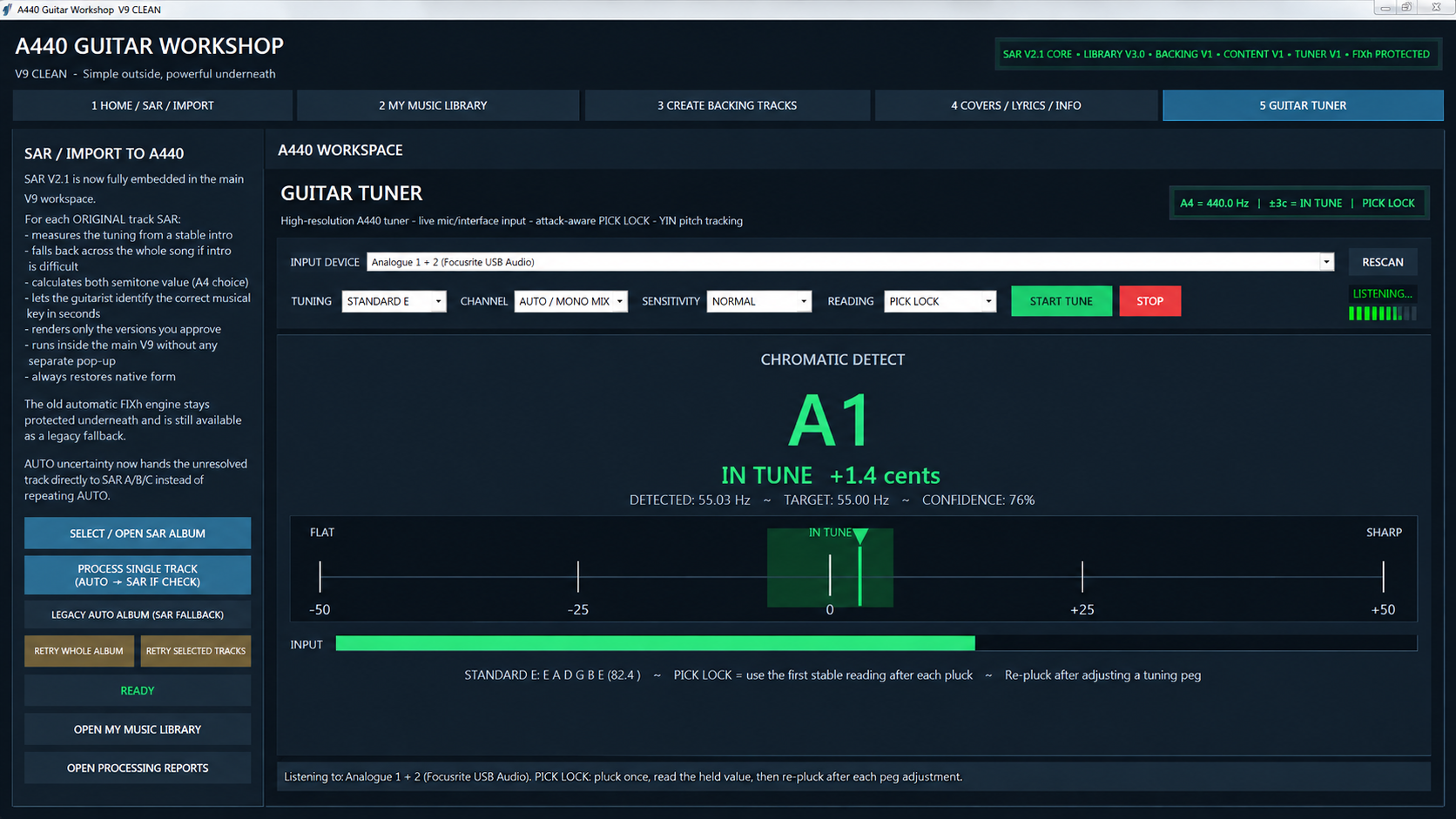This screenshot has height=819, width=1456.
Task: Click OPEN MY MUSIC LIBRARY button
Action: click(138, 729)
